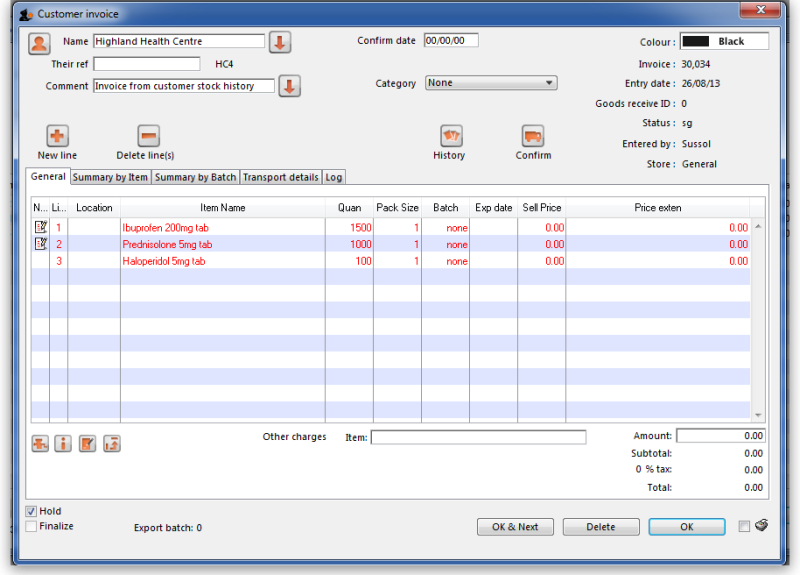The height and width of the screenshot is (575, 800).
Task: Click the printer icon beside OK
Action: click(x=761, y=526)
